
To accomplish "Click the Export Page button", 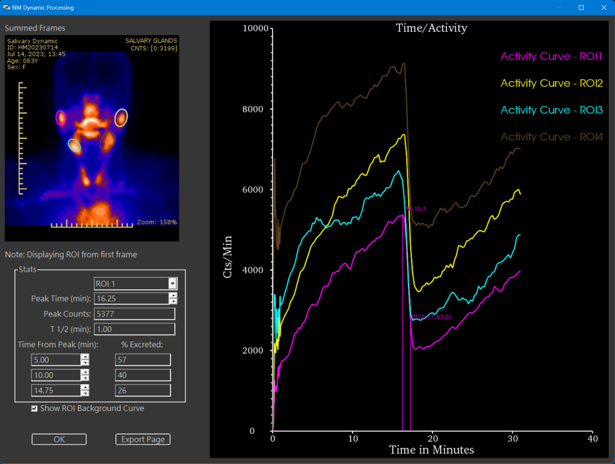I will (143, 439).
